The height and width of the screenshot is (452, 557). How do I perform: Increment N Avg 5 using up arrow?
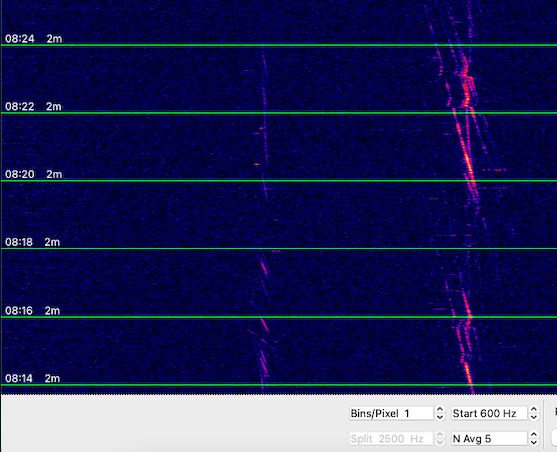click(534, 435)
